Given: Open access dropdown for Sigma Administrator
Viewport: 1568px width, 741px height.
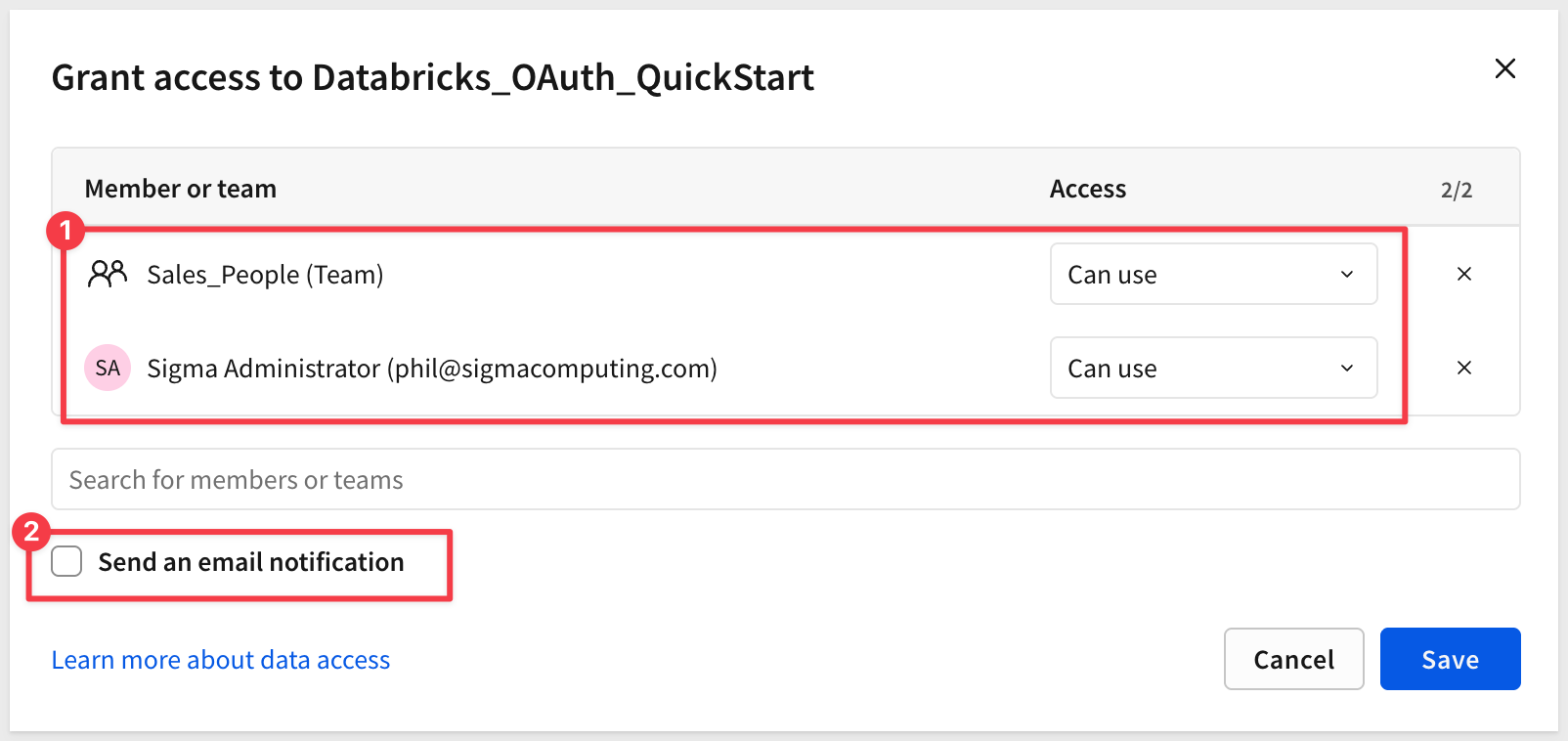Looking at the screenshot, I should point(1212,368).
